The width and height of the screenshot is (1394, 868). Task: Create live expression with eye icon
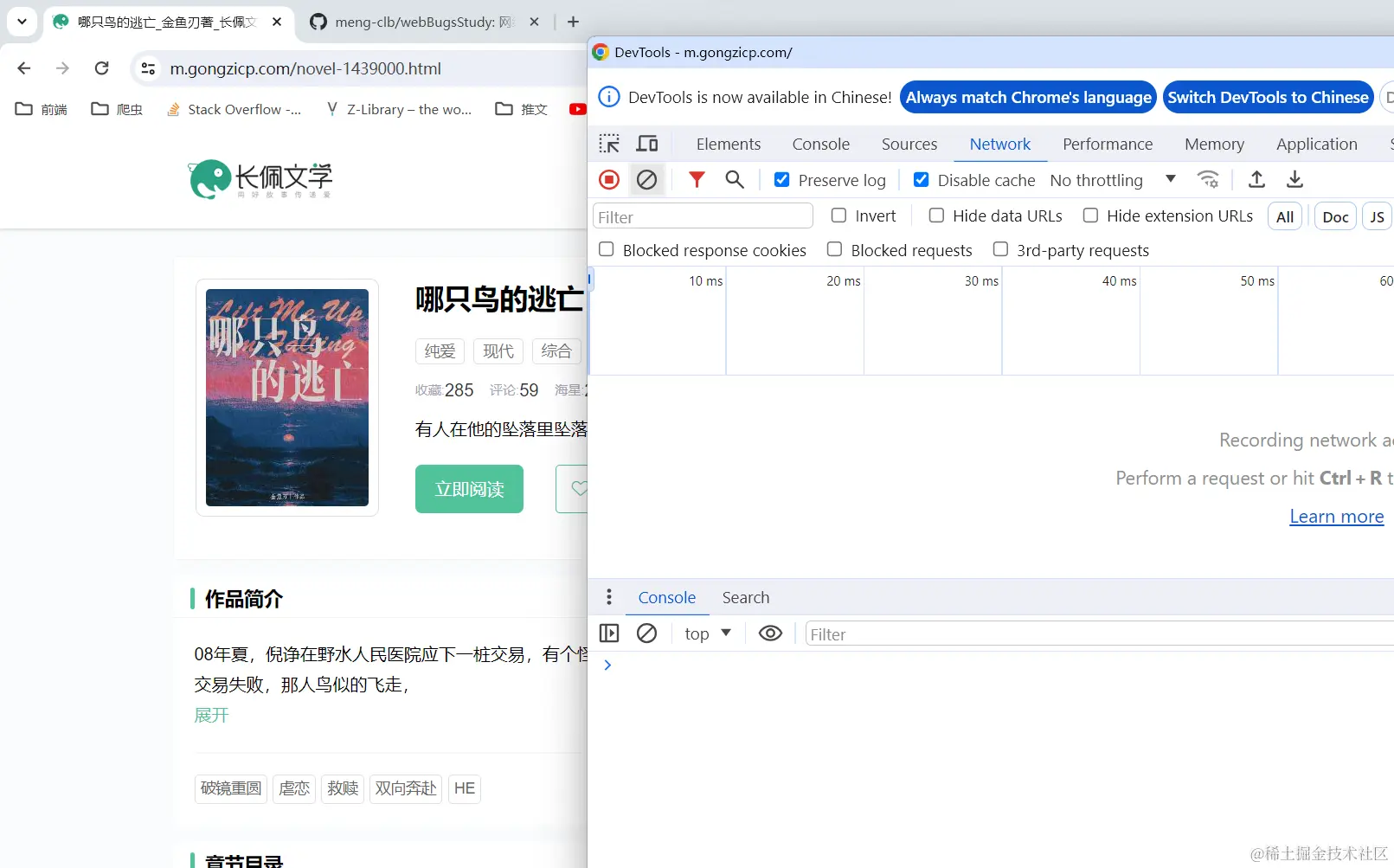click(x=770, y=633)
